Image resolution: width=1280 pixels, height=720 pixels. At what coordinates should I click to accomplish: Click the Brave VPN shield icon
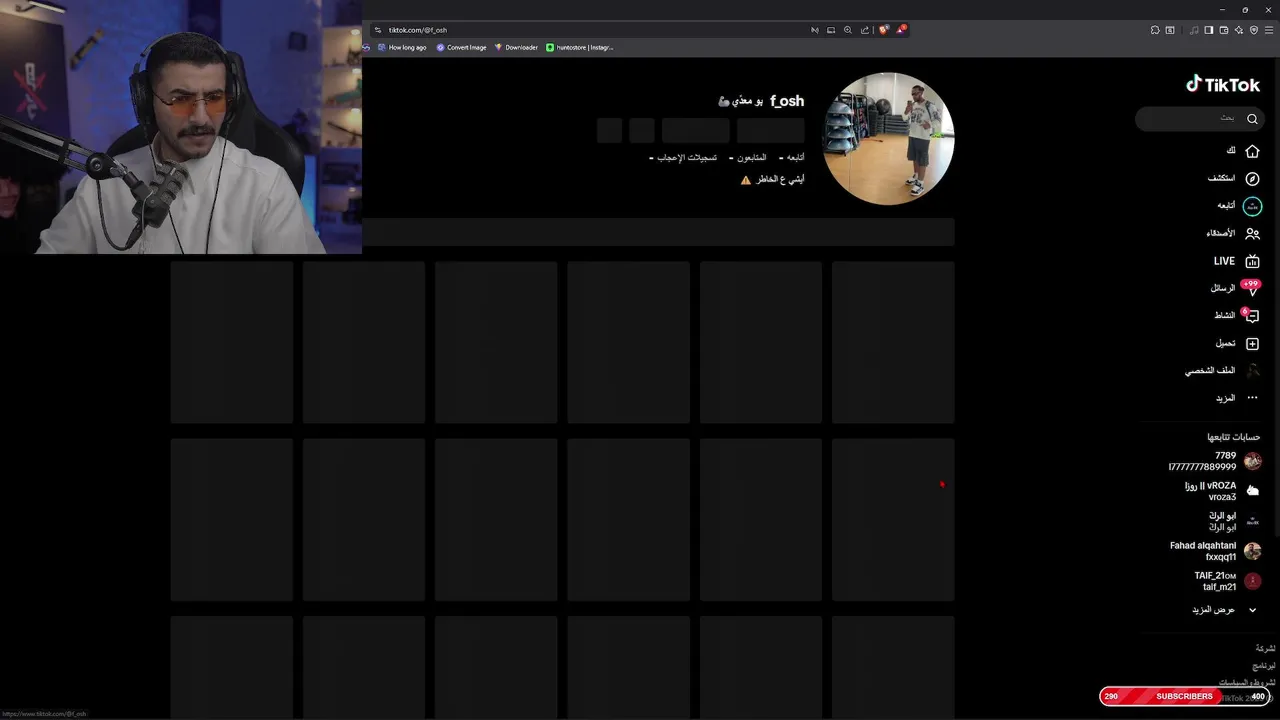[1254, 30]
